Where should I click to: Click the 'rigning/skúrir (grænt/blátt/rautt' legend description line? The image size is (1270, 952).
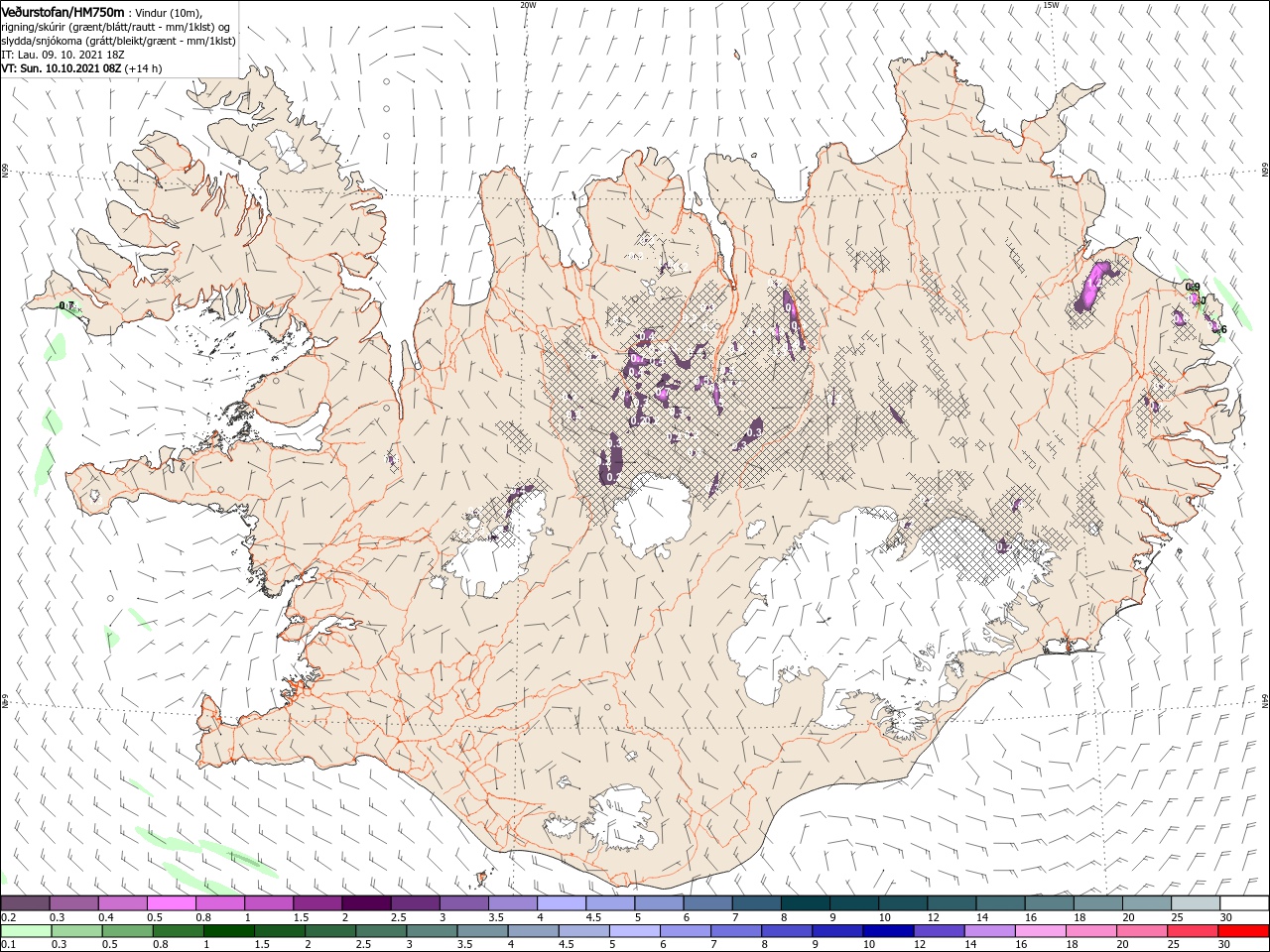tap(115, 27)
